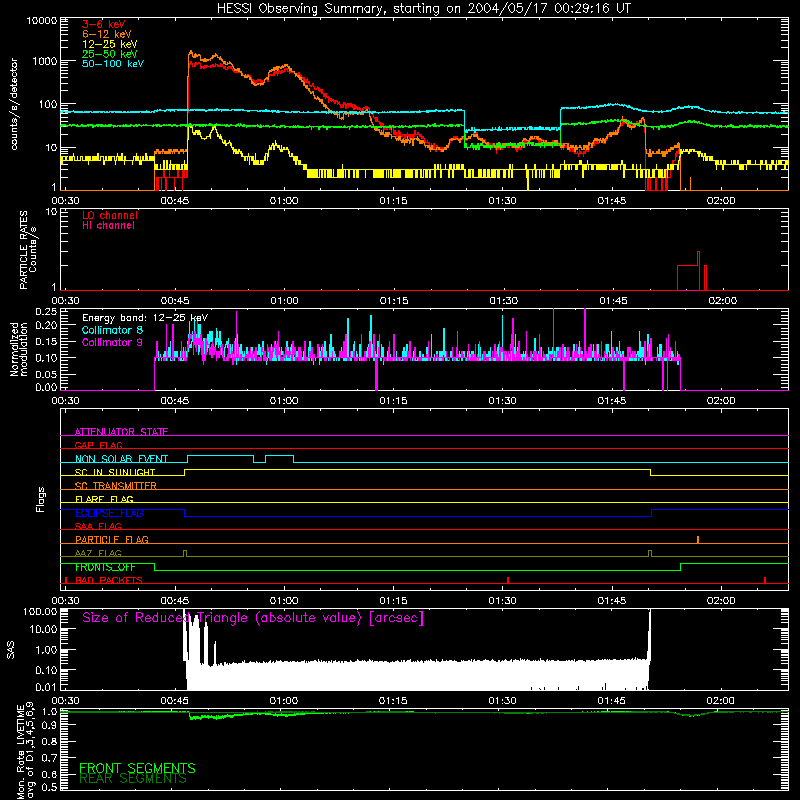Image resolution: width=800 pixels, height=800 pixels.
Task: Select the 'Collimator 8' legend label
Action: (112, 330)
